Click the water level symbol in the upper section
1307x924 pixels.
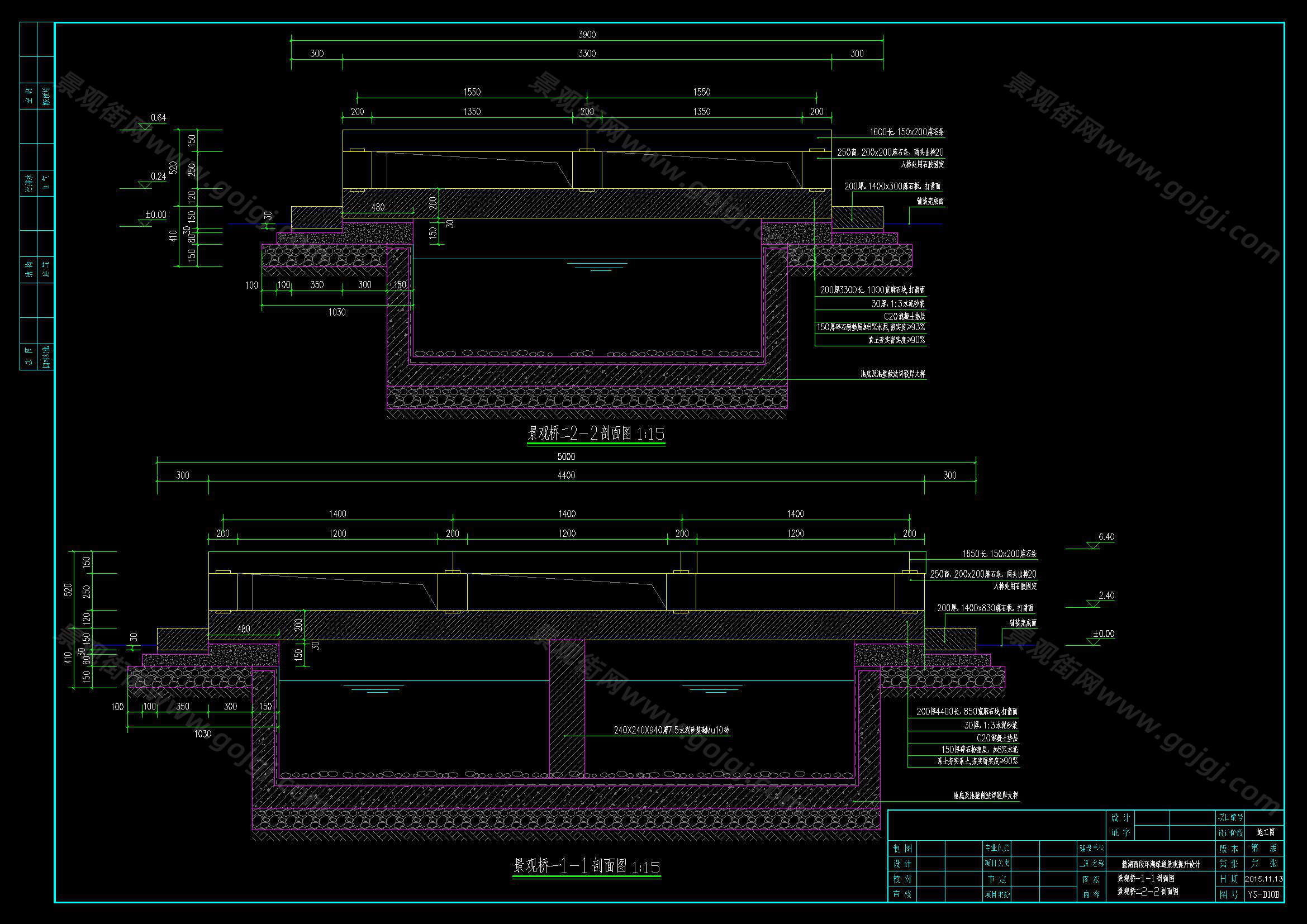pyautogui.click(x=597, y=266)
